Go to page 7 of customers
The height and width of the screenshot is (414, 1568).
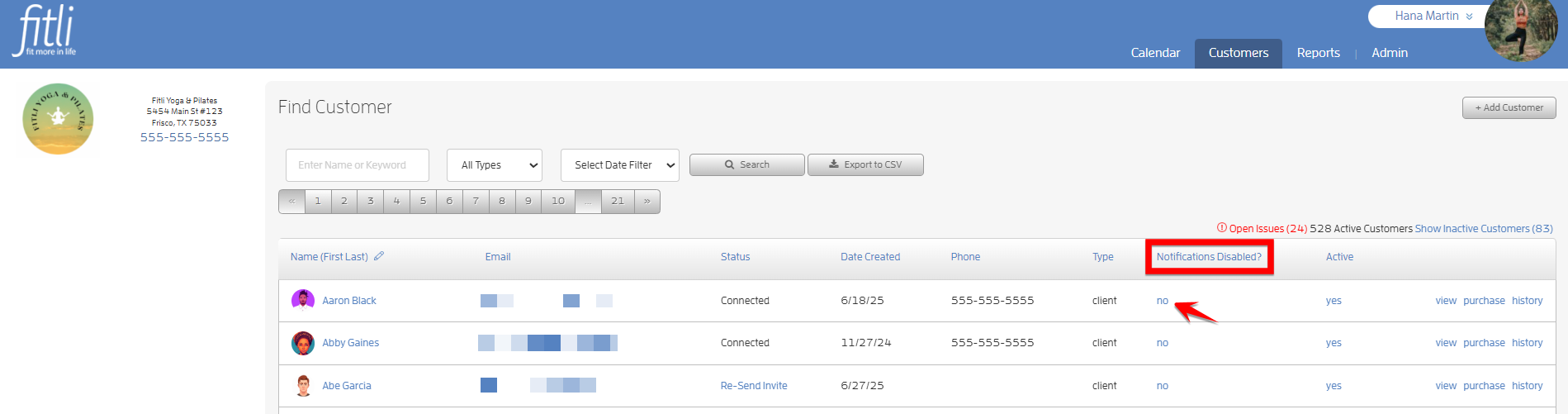[x=476, y=201]
